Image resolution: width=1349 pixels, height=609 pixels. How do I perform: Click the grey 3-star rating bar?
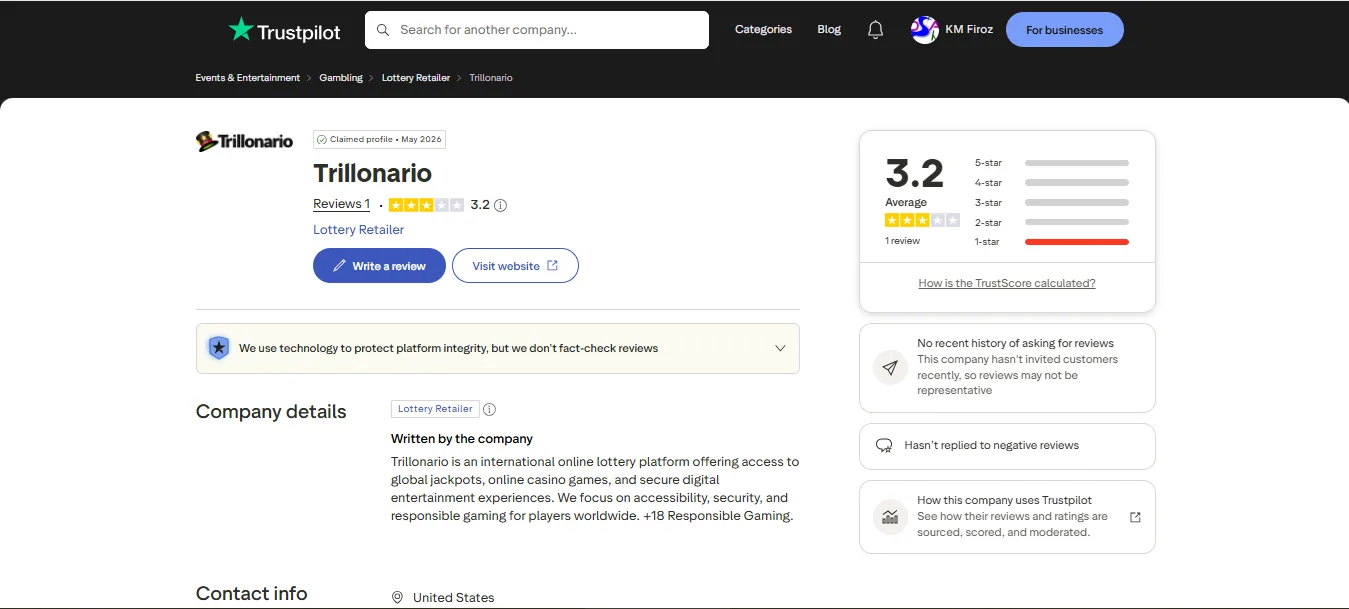click(x=1077, y=203)
